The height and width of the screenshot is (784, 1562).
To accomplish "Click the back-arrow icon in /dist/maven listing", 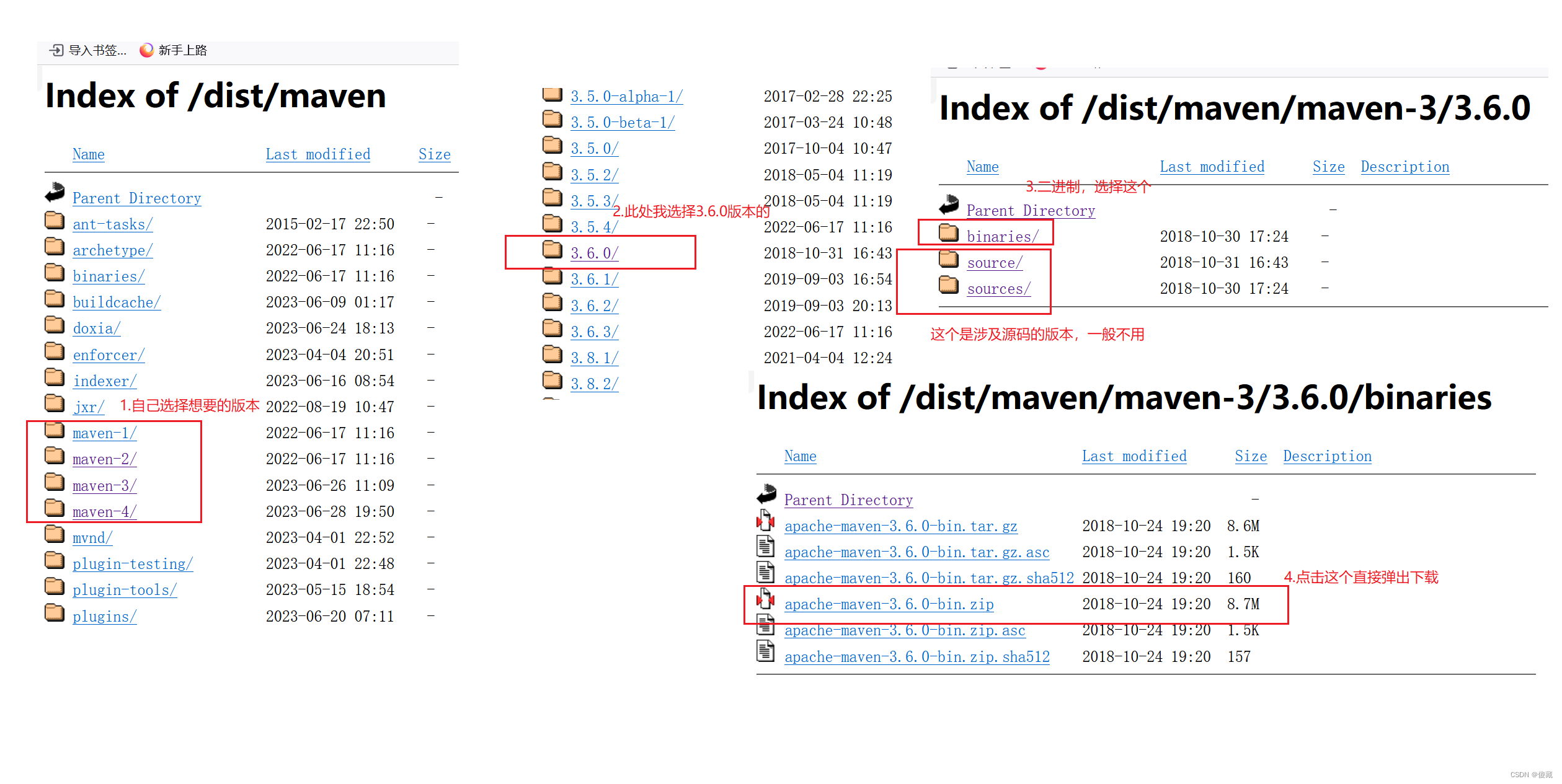I will click(x=55, y=193).
